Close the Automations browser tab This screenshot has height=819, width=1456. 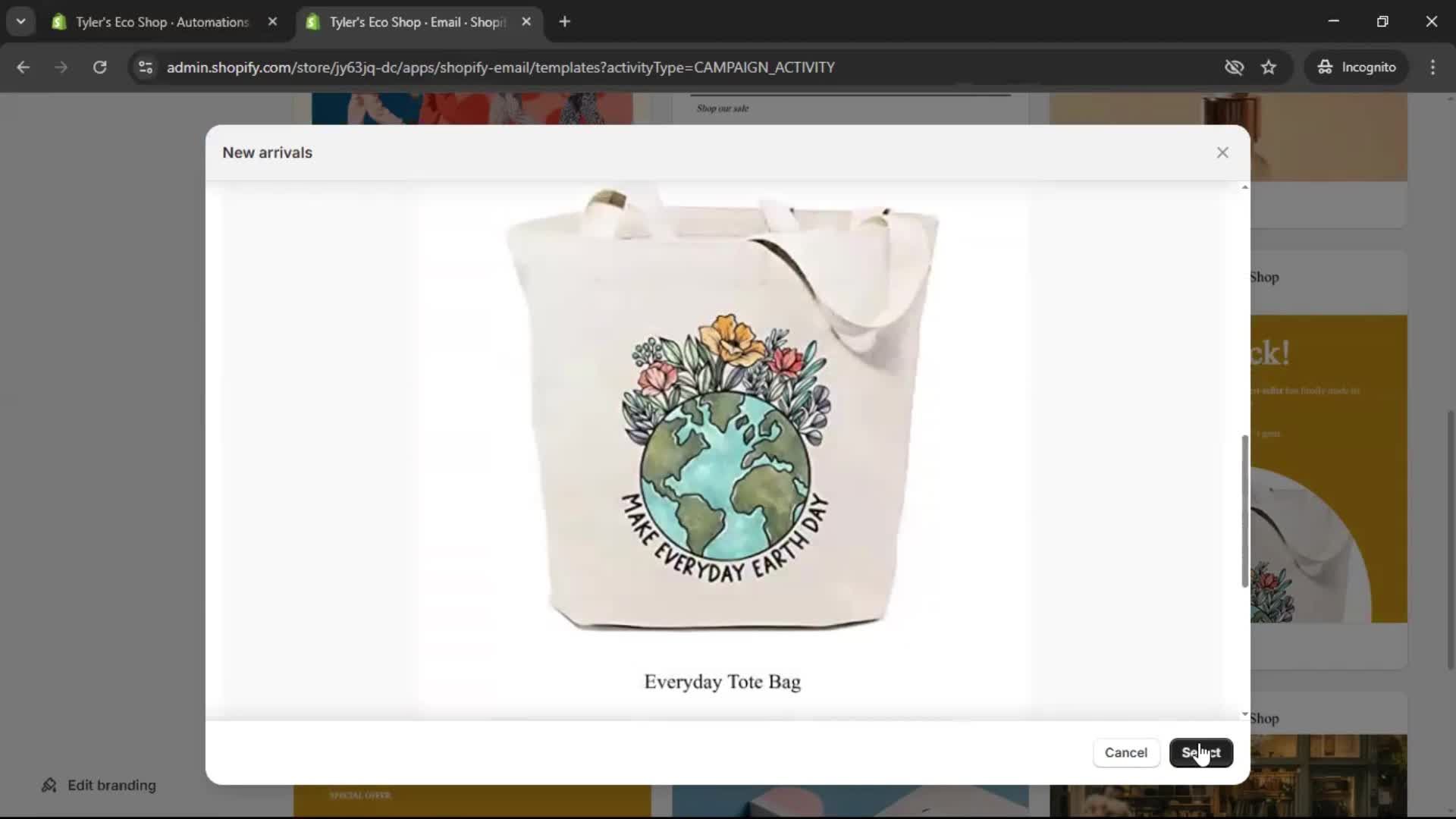coord(273,21)
